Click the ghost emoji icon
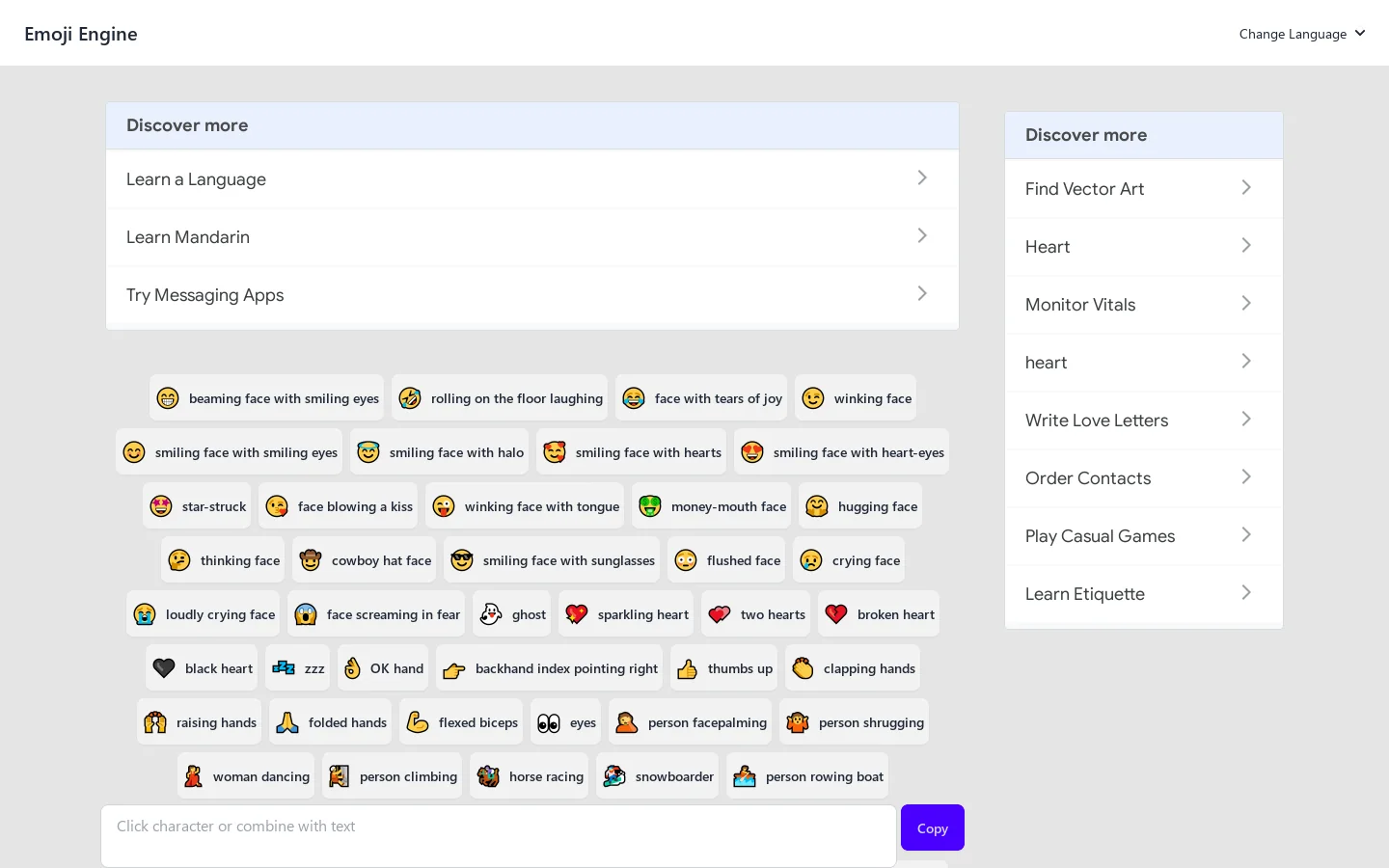1389x868 pixels. click(x=491, y=614)
